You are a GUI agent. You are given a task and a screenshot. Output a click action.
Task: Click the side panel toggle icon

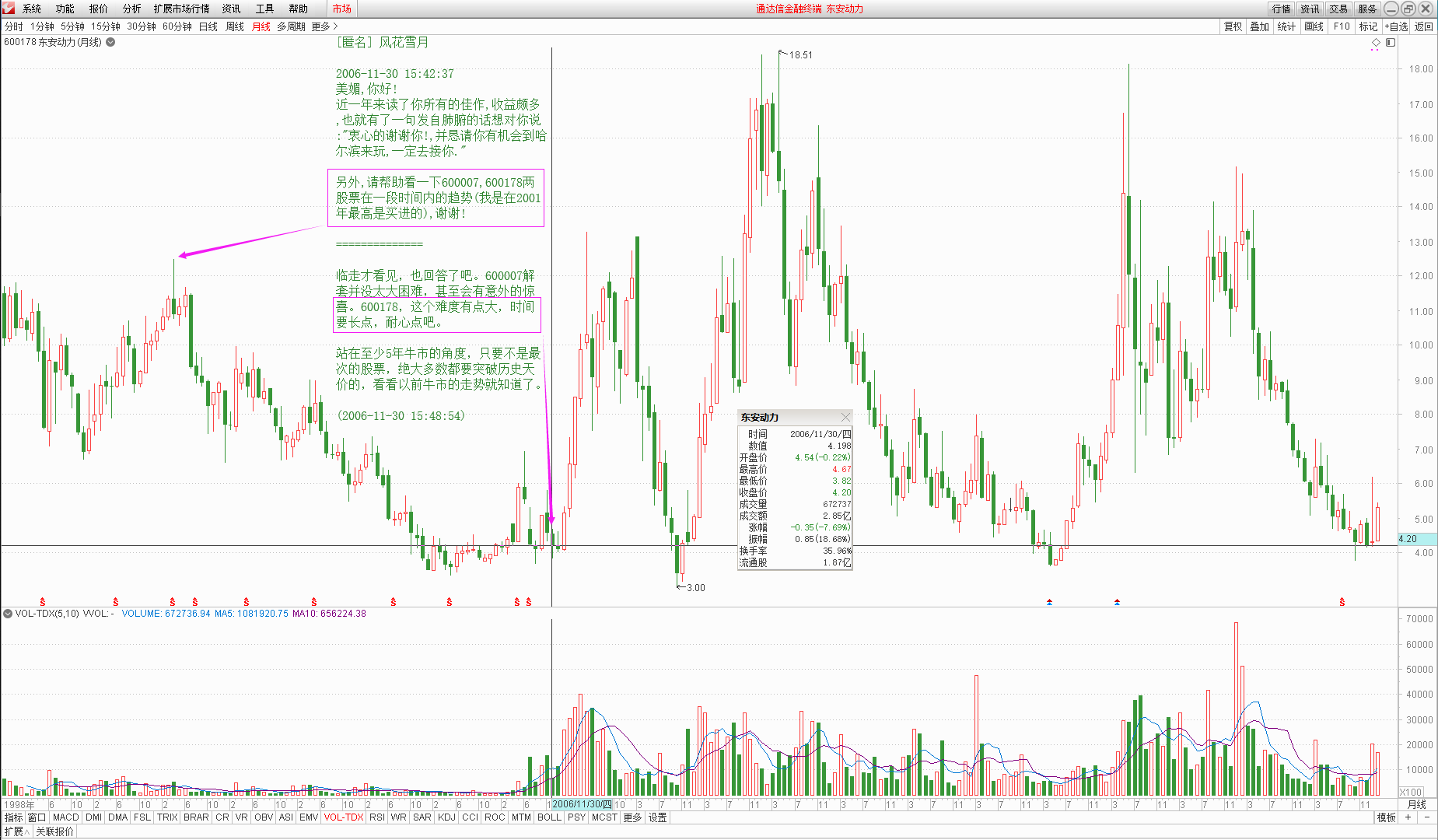tap(1391, 43)
